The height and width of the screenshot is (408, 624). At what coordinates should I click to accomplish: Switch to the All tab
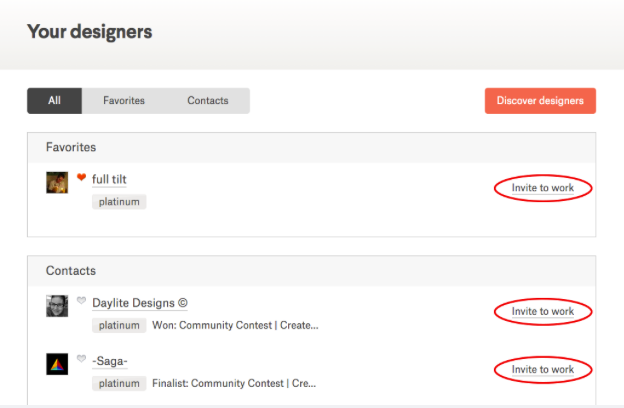[54, 101]
